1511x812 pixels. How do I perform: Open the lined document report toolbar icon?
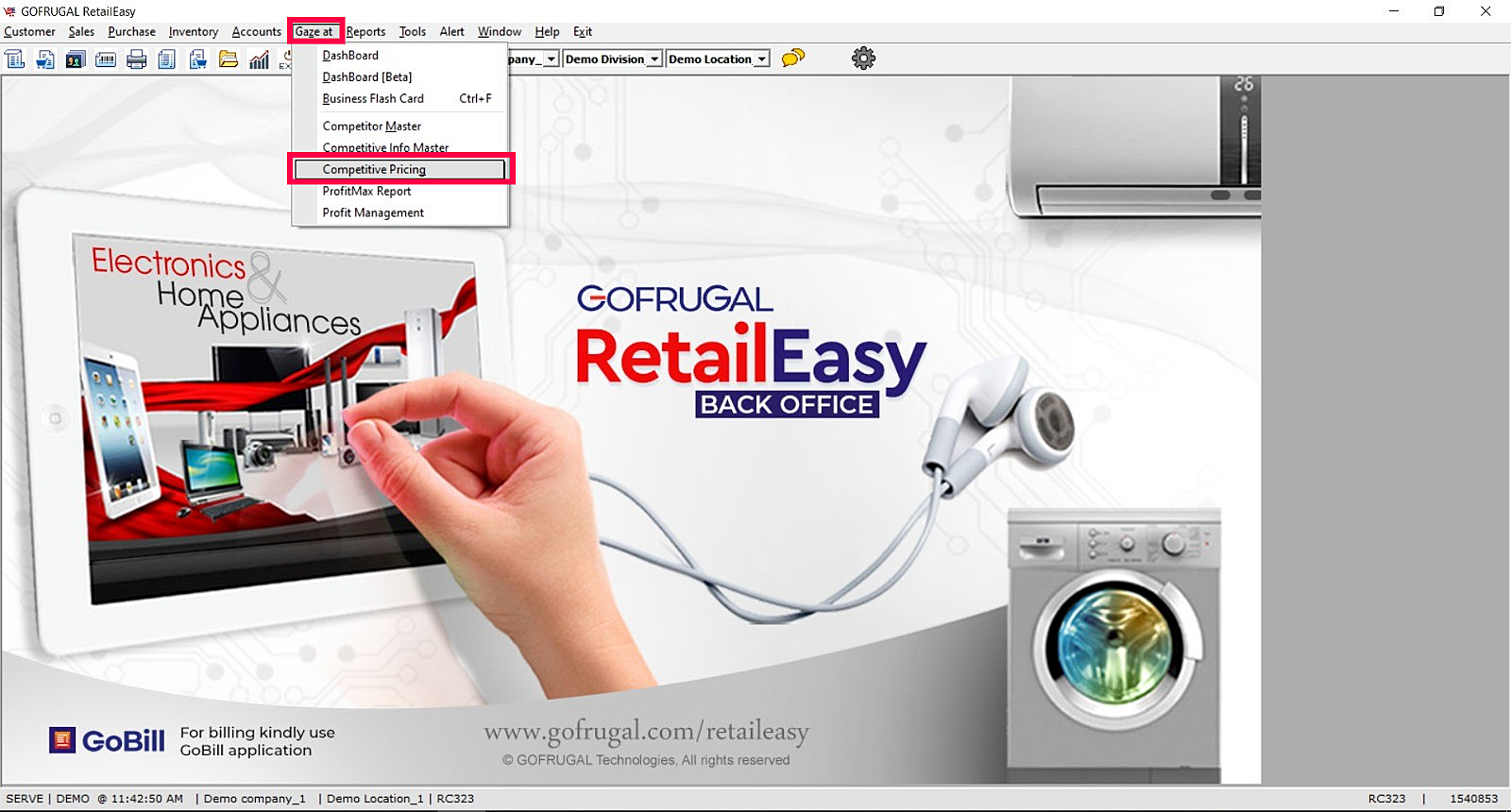[x=167, y=59]
